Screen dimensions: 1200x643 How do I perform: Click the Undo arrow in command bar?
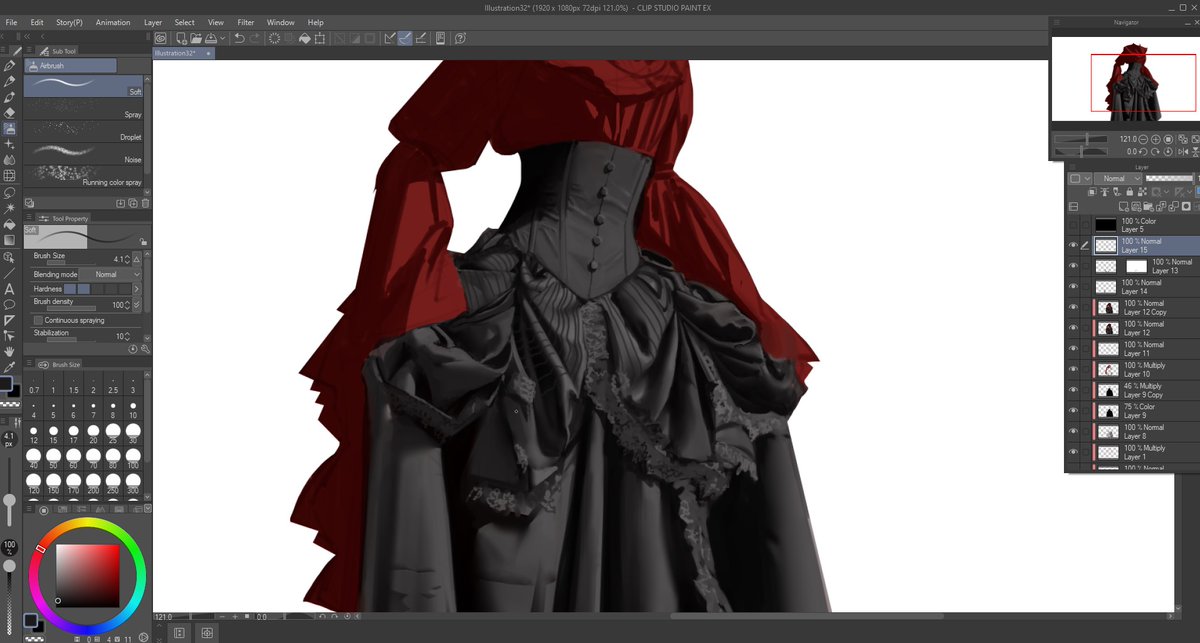click(239, 38)
